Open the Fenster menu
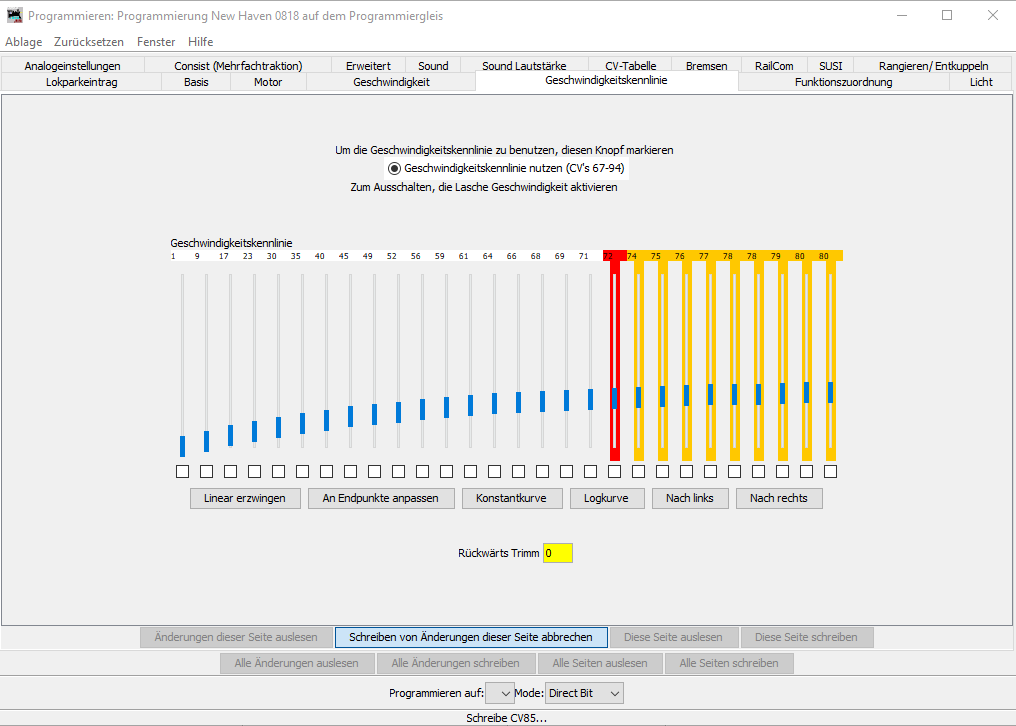Screen dimensions: 1016x726 click(x=156, y=42)
